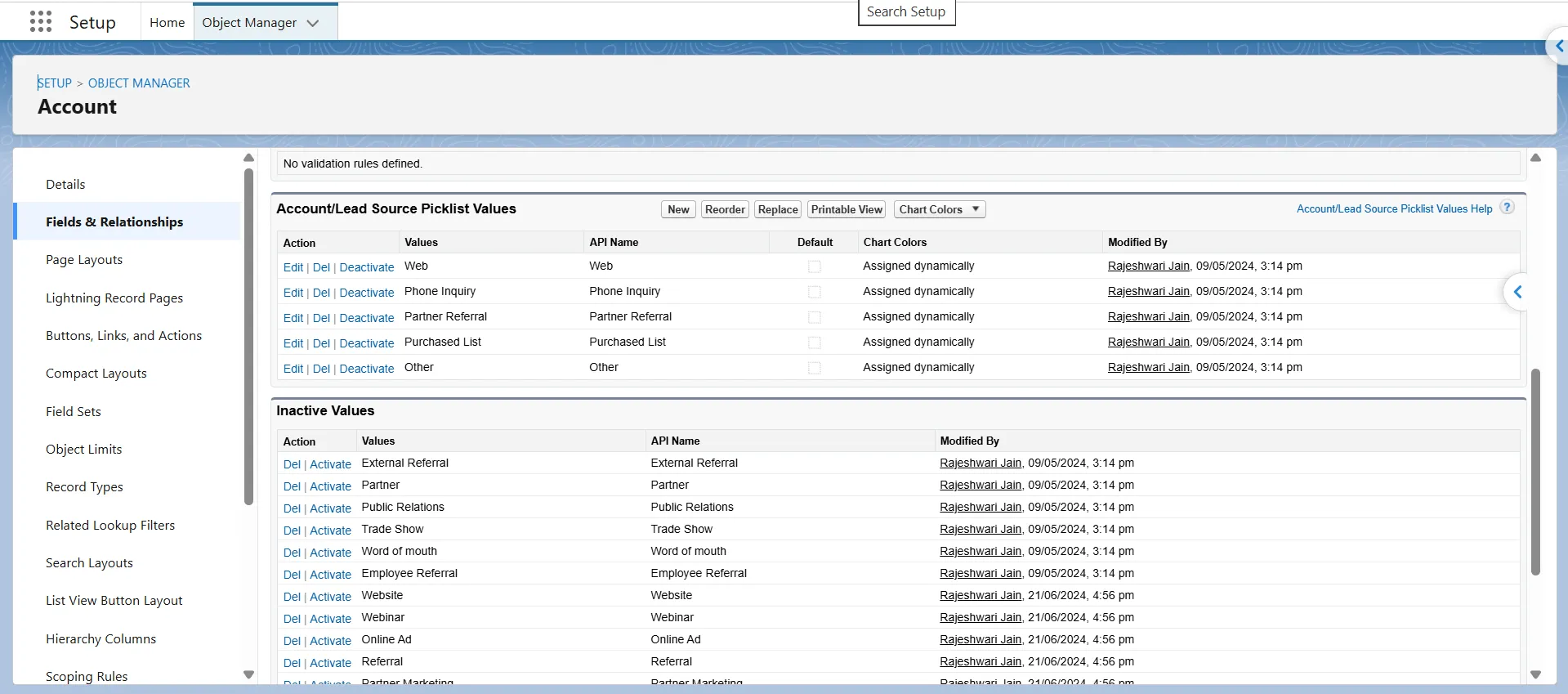Click the Values column header in active list
The height and width of the screenshot is (694, 1568).
point(421,242)
